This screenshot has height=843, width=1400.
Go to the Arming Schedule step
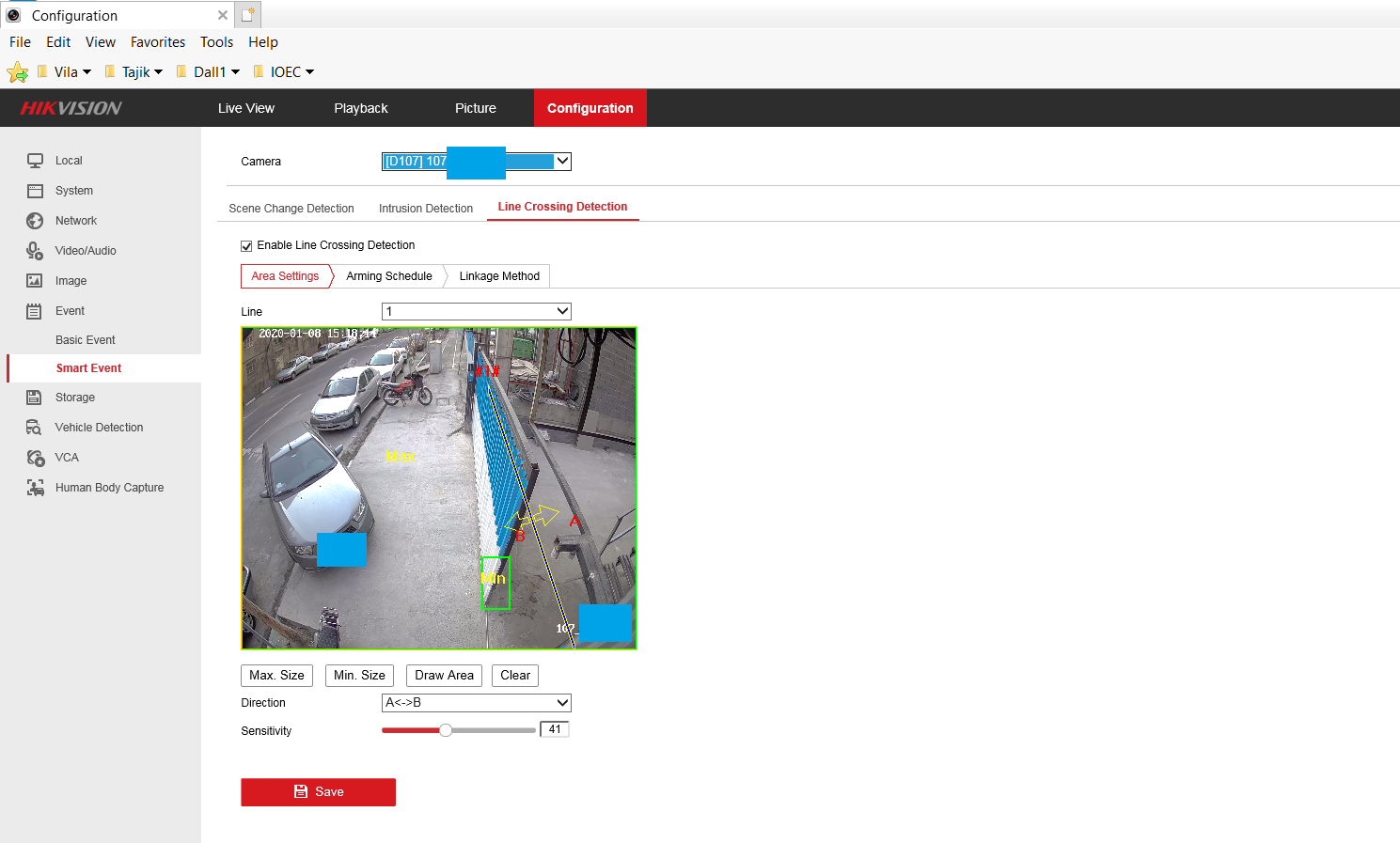coord(388,276)
